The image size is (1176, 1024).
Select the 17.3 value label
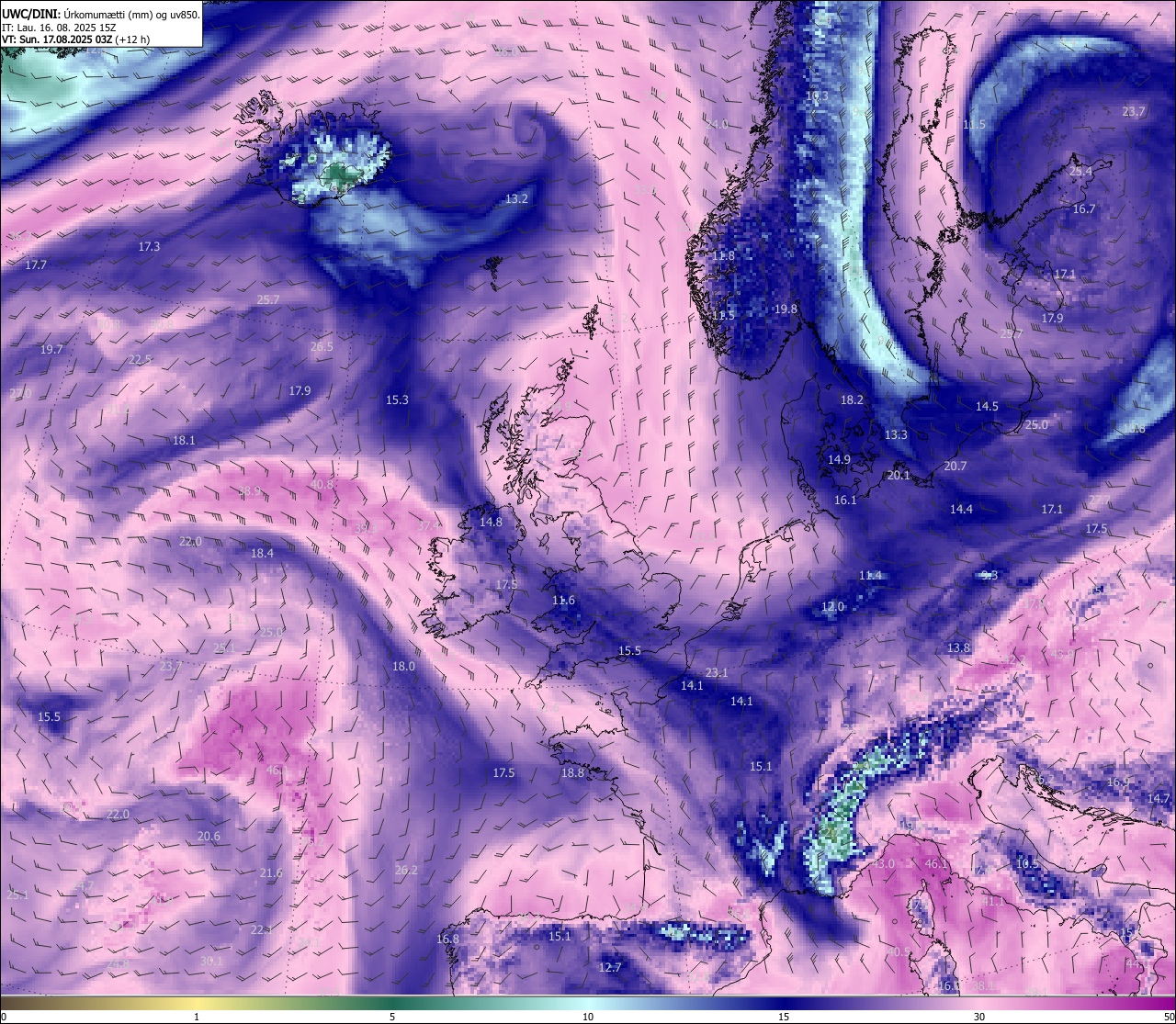point(149,247)
